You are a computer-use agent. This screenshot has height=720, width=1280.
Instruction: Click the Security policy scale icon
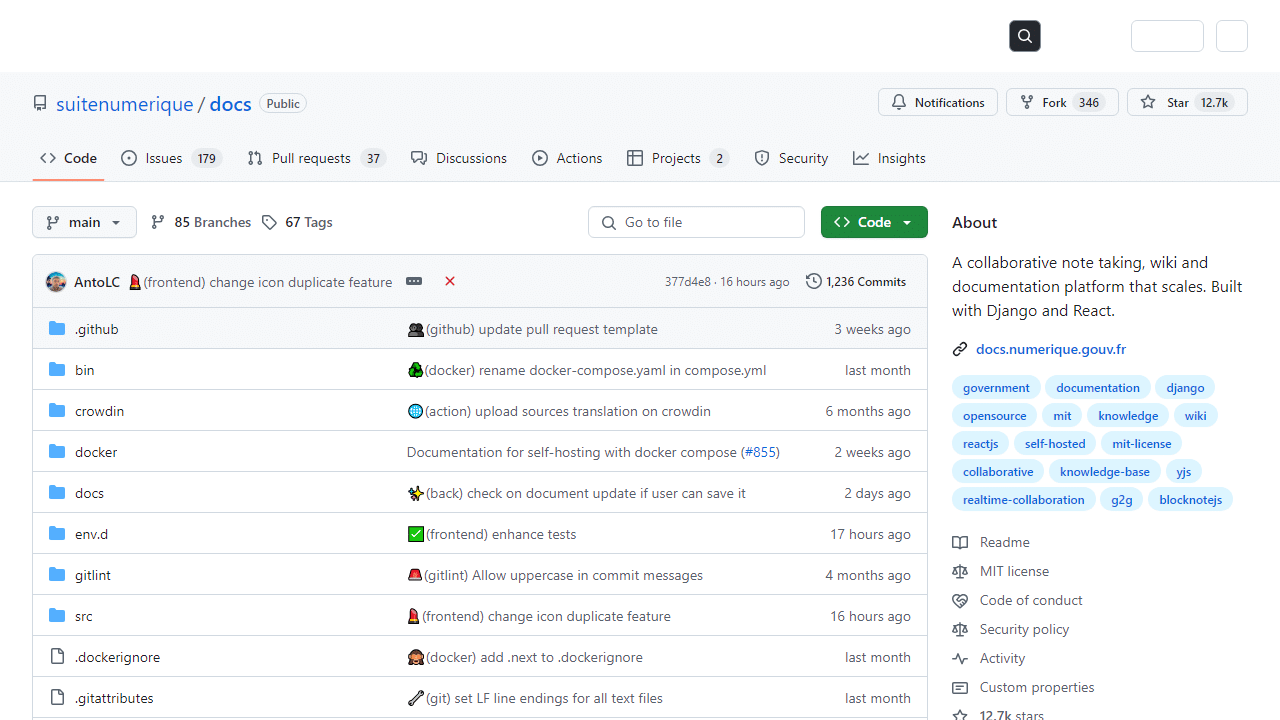(x=960, y=629)
